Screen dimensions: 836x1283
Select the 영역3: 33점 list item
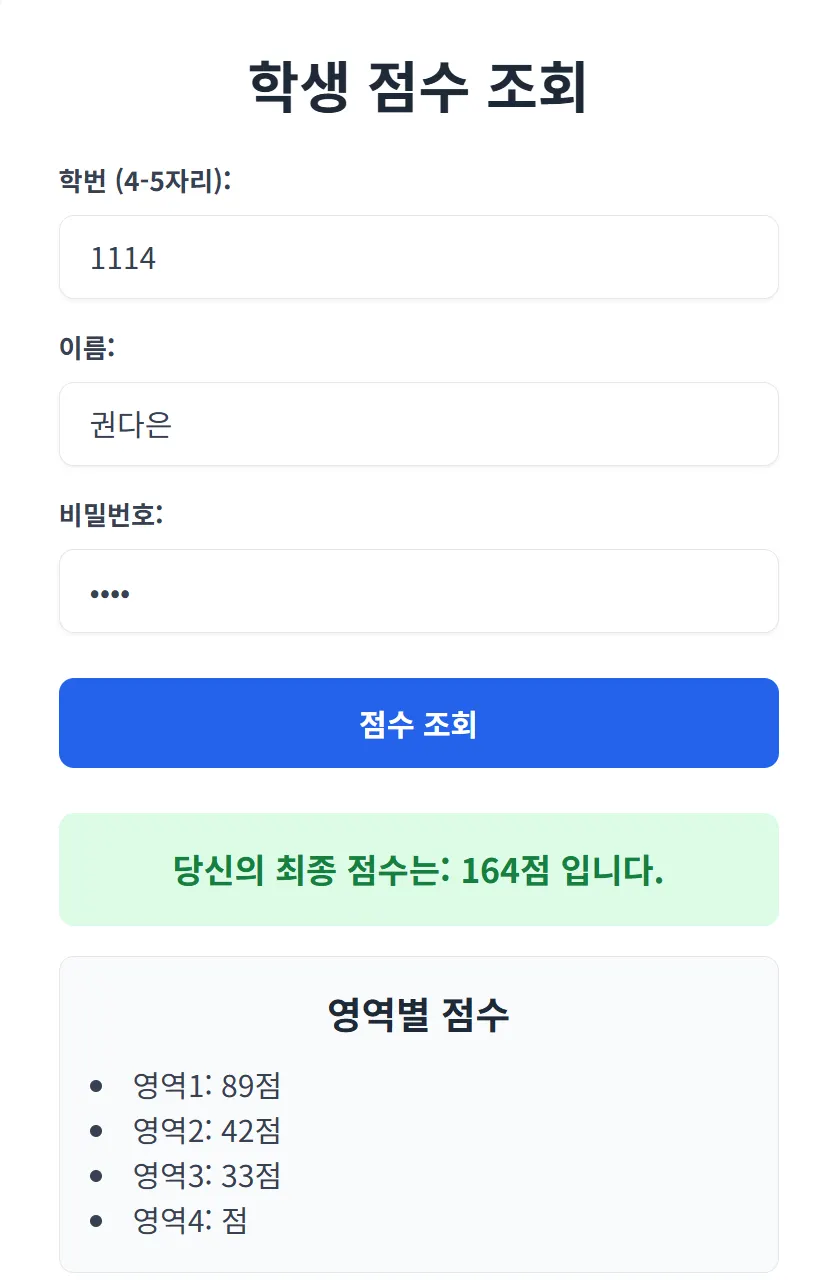[208, 1176]
